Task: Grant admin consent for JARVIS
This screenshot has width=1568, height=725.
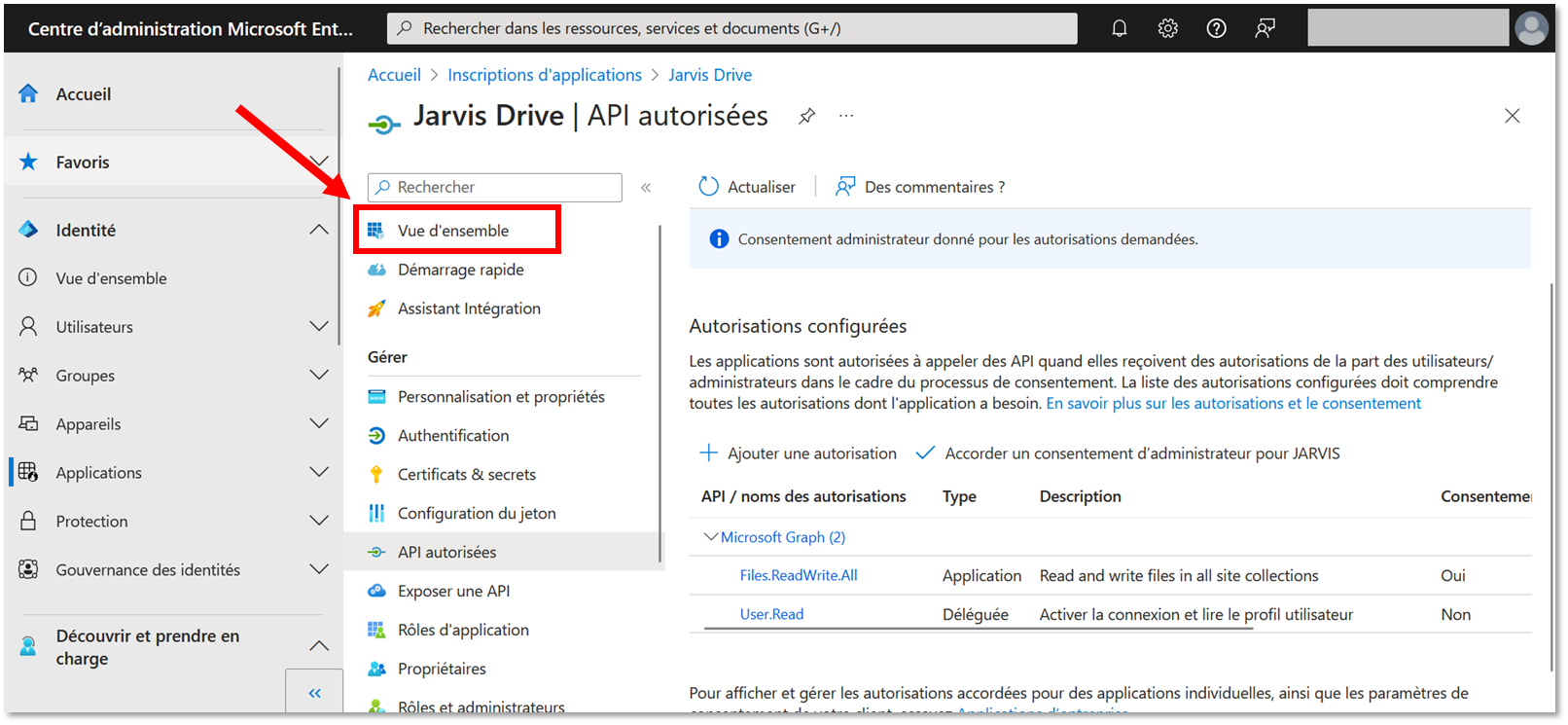Action: pyautogui.click(x=1128, y=453)
